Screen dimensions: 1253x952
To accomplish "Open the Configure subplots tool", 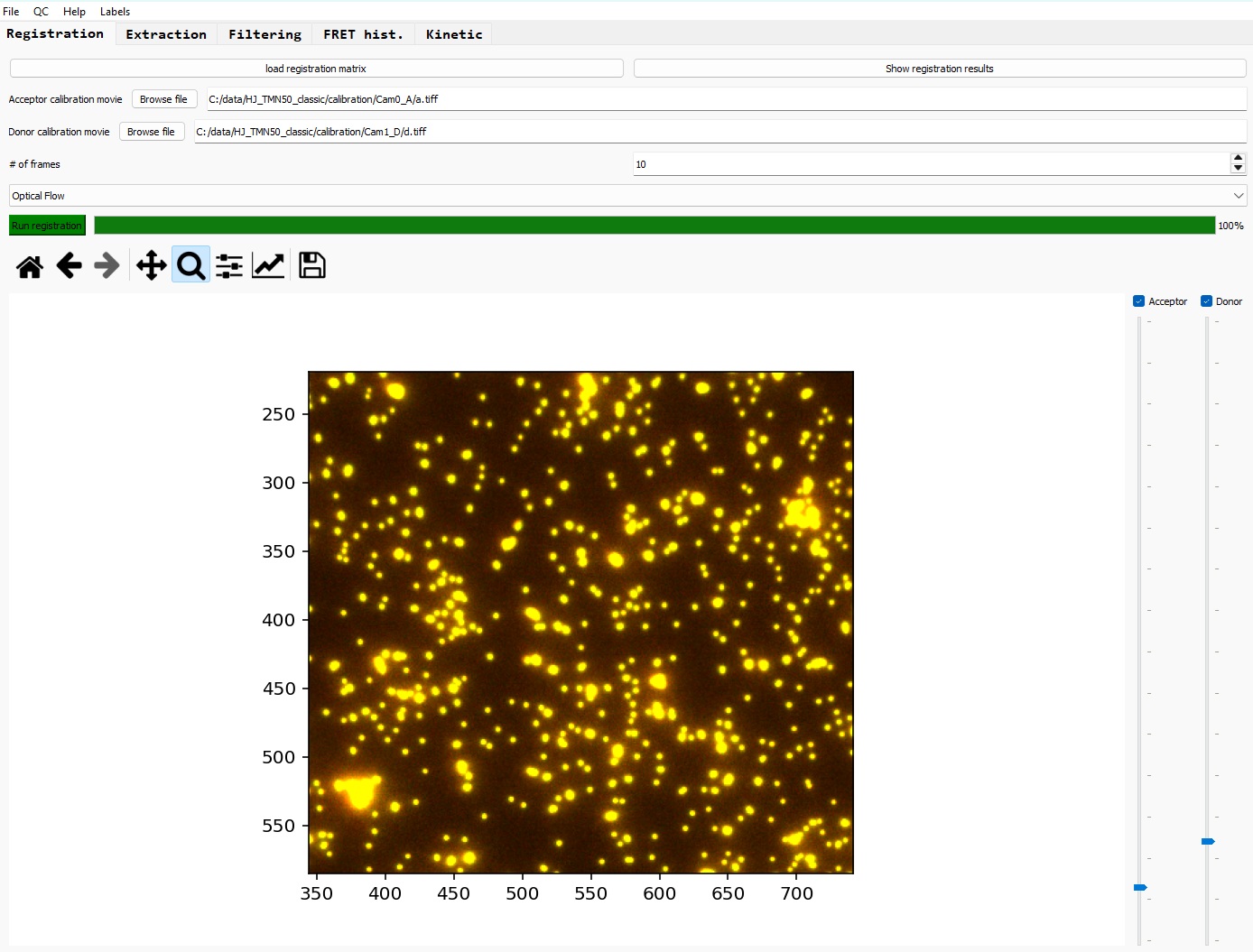I will pos(229,266).
